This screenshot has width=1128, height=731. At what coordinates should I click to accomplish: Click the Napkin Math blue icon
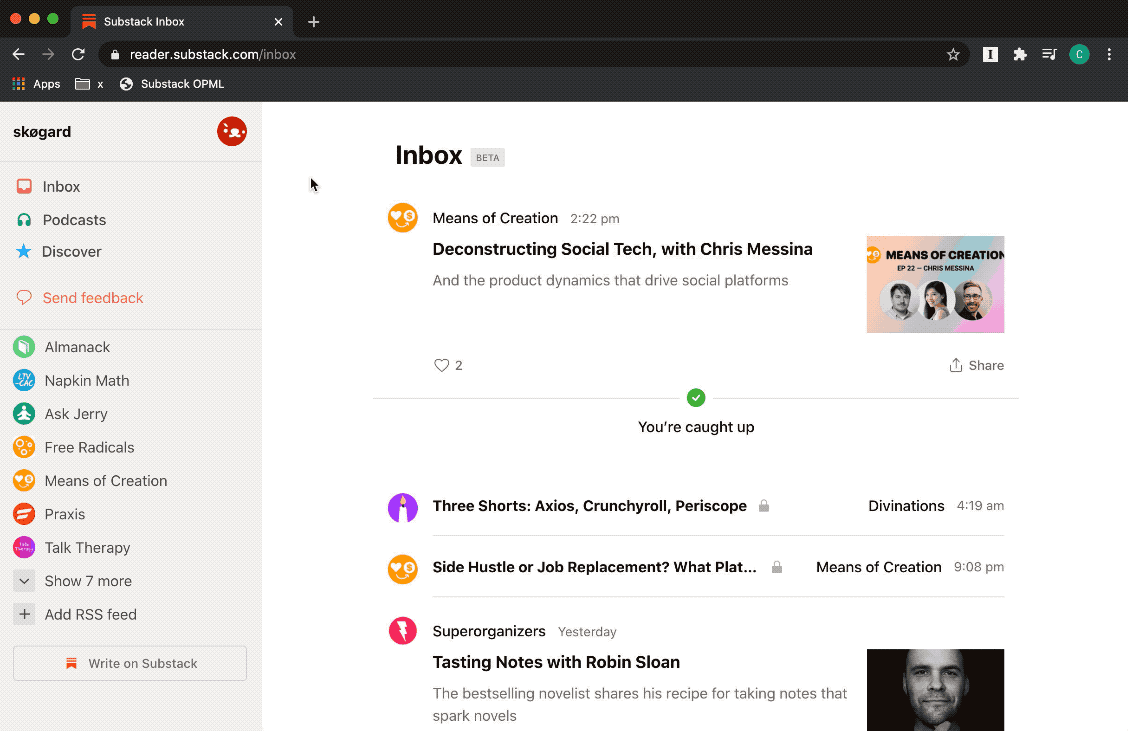(24, 381)
